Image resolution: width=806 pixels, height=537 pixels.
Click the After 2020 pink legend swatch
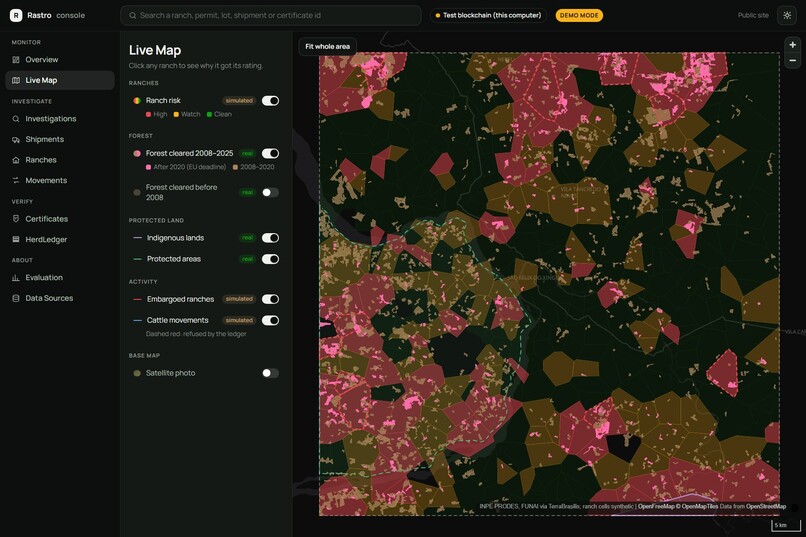tap(148, 167)
